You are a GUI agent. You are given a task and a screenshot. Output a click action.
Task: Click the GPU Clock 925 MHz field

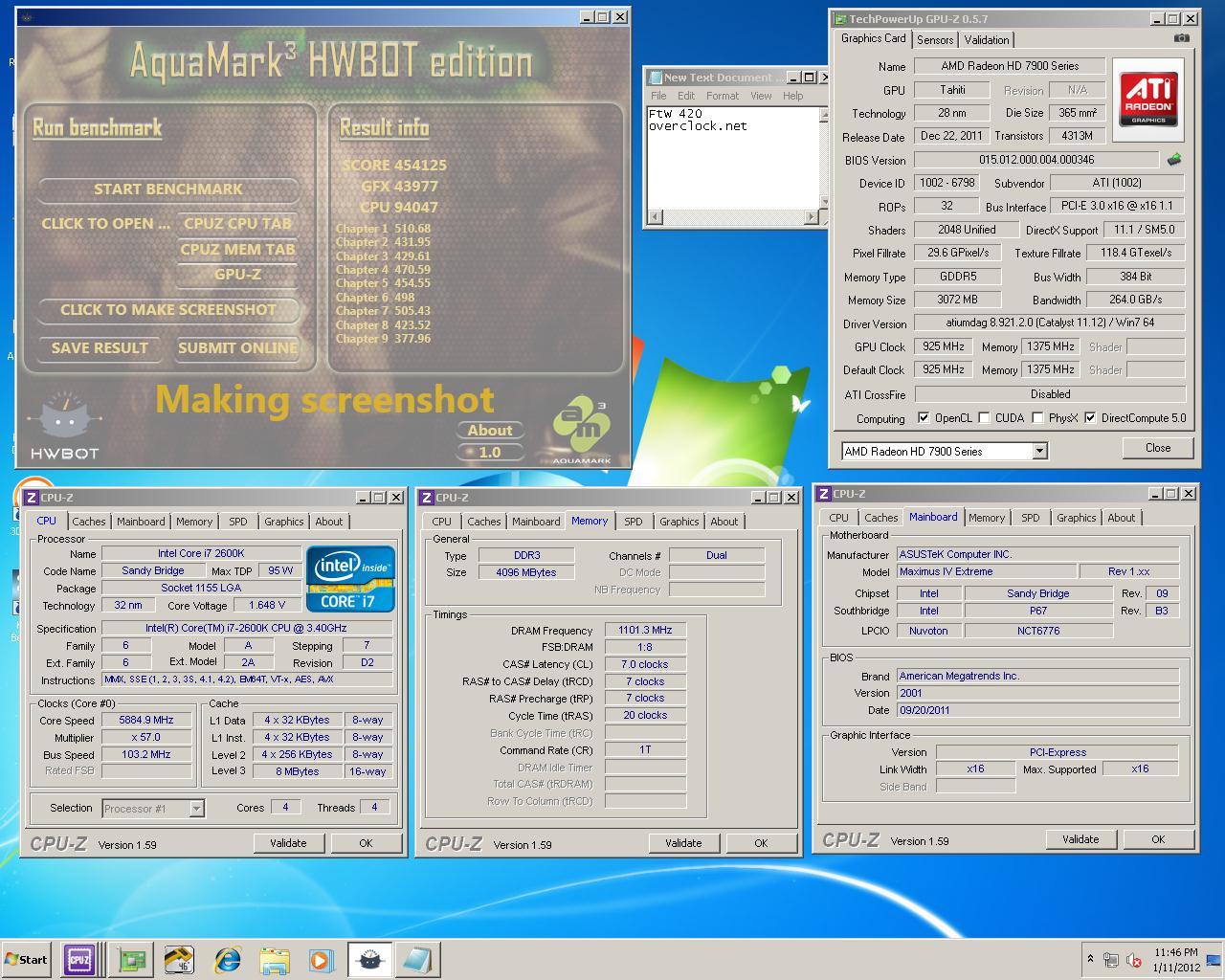[x=944, y=346]
